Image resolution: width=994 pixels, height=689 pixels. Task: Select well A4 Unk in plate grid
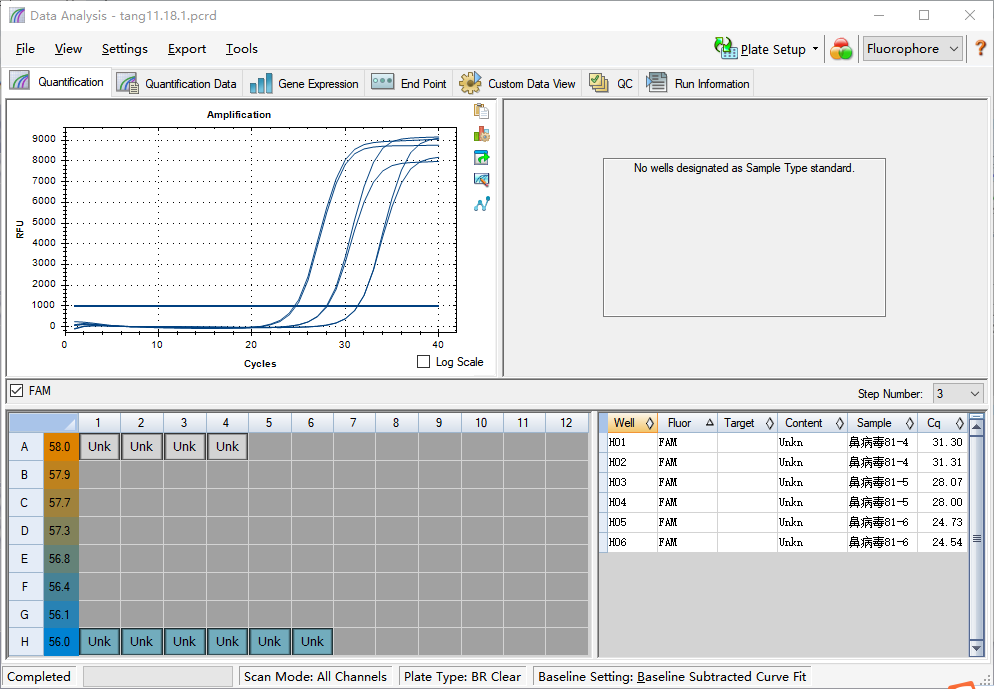[227, 446]
